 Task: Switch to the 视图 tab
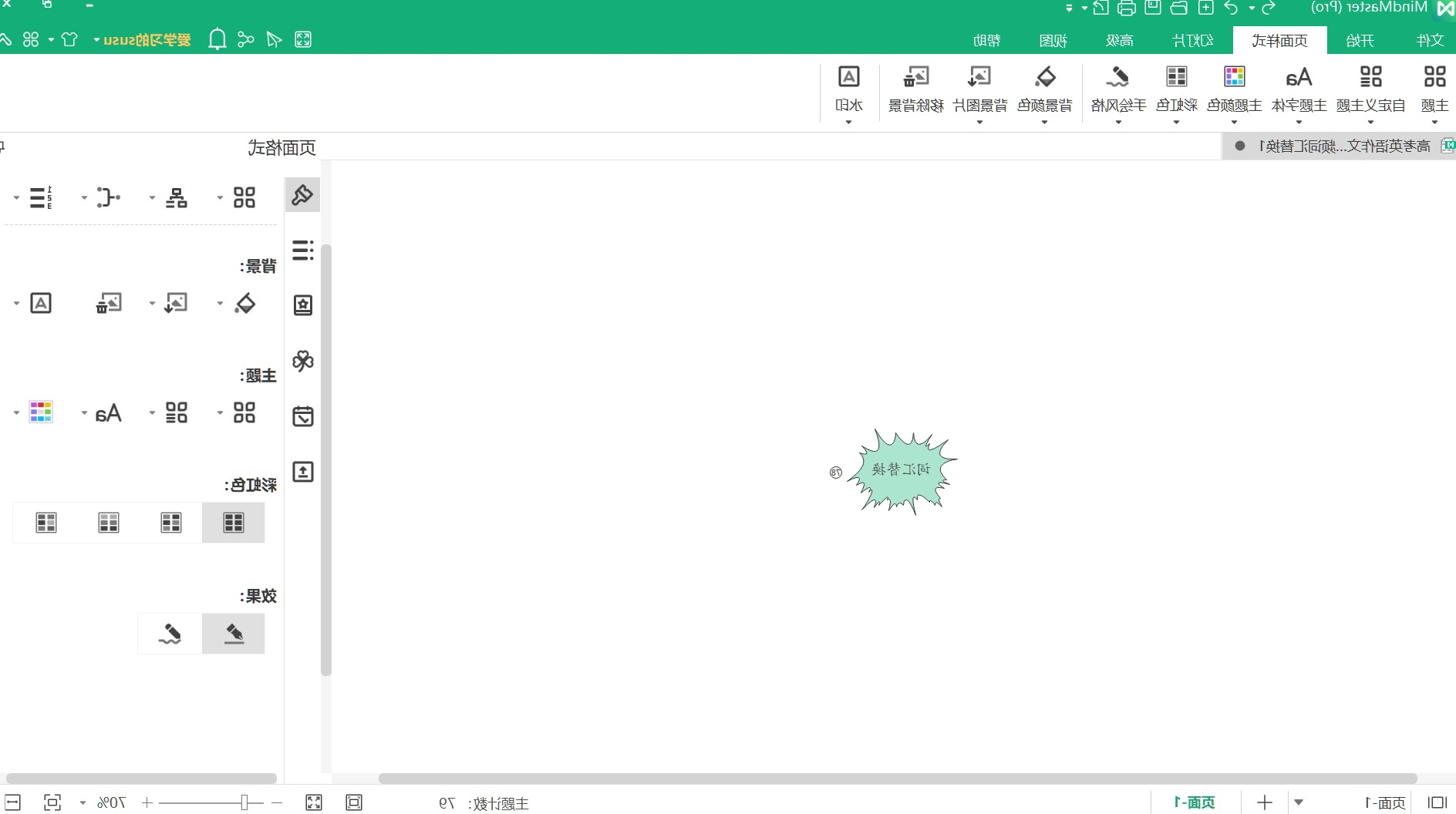[1053, 40]
